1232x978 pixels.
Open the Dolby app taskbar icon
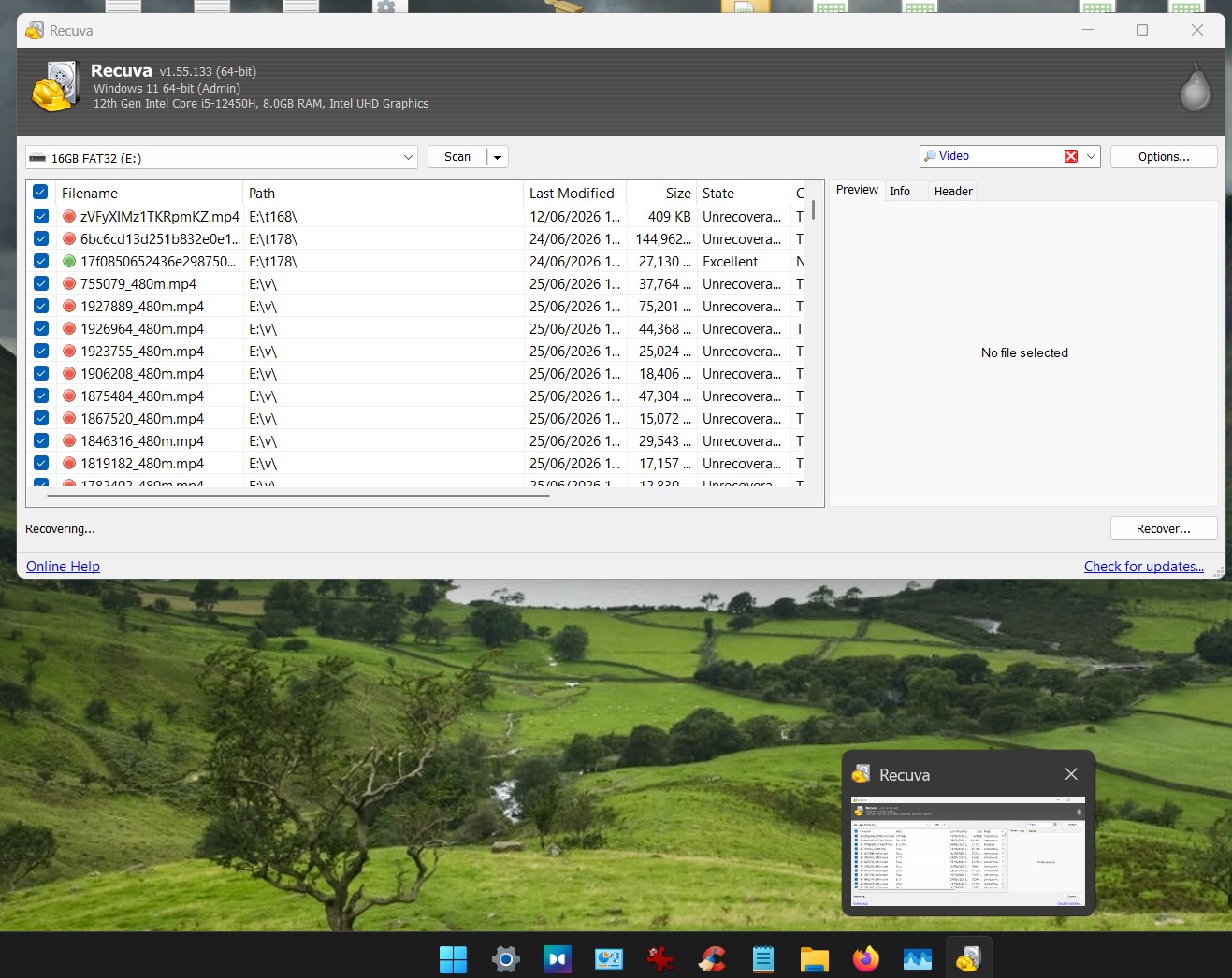(x=557, y=958)
